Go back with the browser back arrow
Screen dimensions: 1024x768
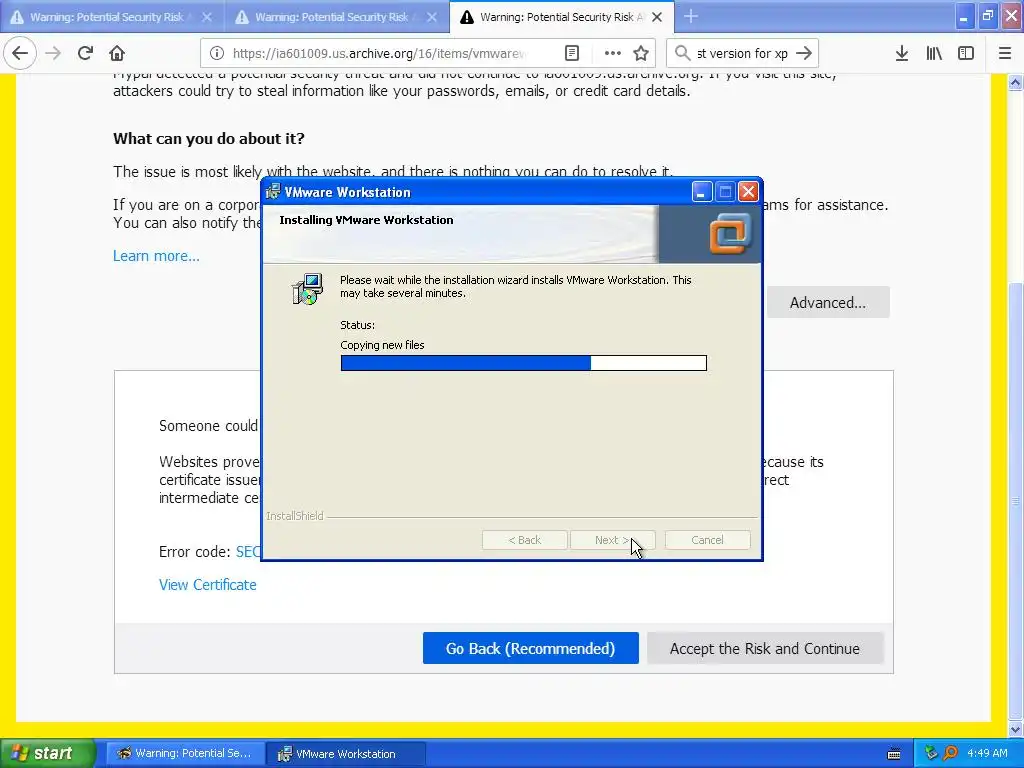pos(20,53)
